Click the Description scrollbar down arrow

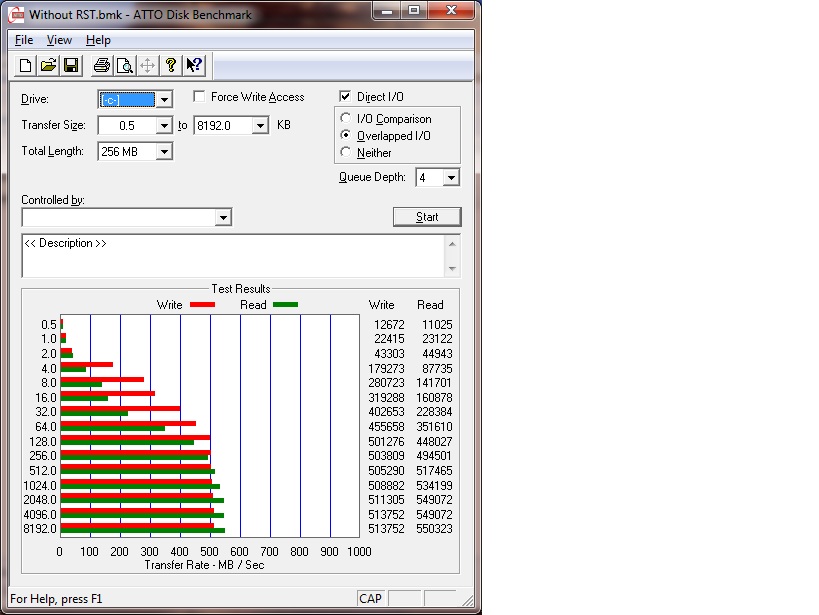pyautogui.click(x=452, y=269)
